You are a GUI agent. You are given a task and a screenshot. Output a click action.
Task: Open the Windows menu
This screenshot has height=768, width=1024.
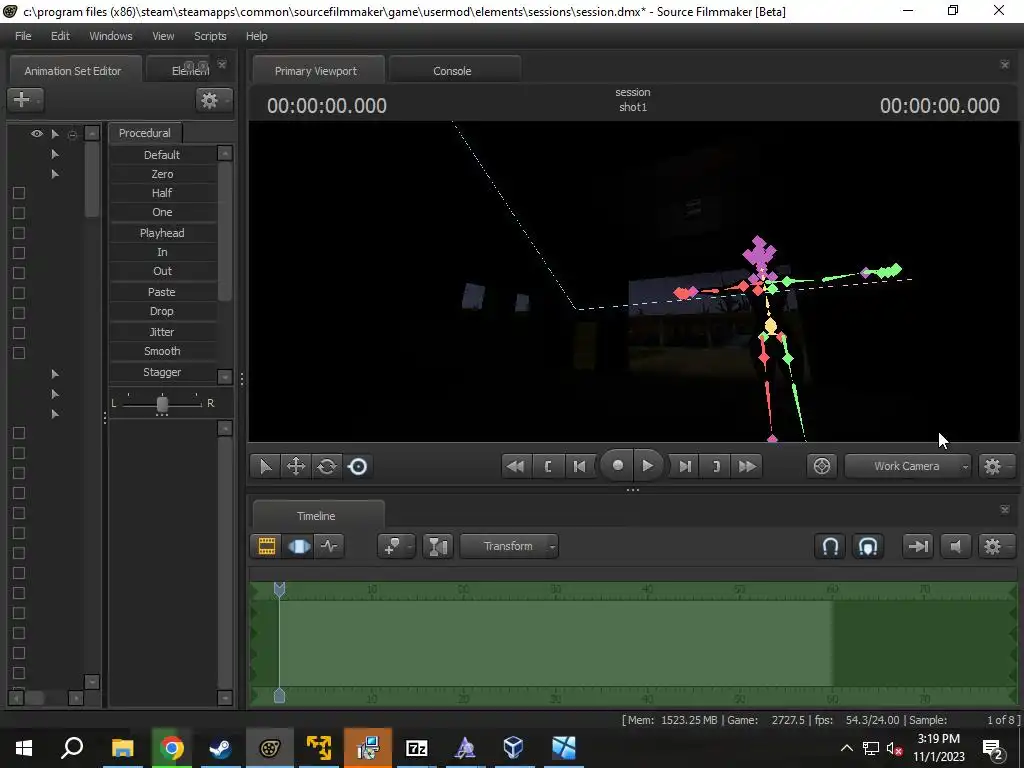click(x=110, y=36)
